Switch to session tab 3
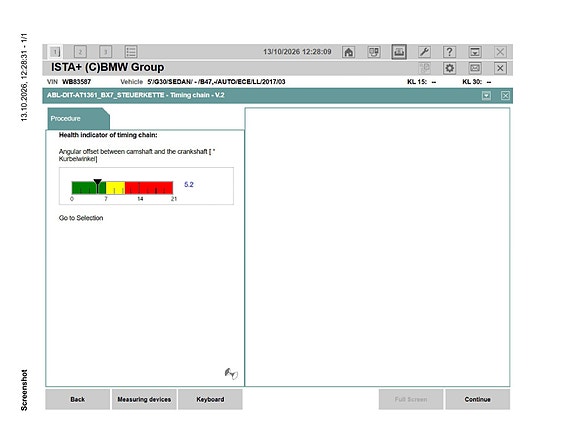Image resolution: width=575 pixels, height=444 pixels. (x=106, y=52)
